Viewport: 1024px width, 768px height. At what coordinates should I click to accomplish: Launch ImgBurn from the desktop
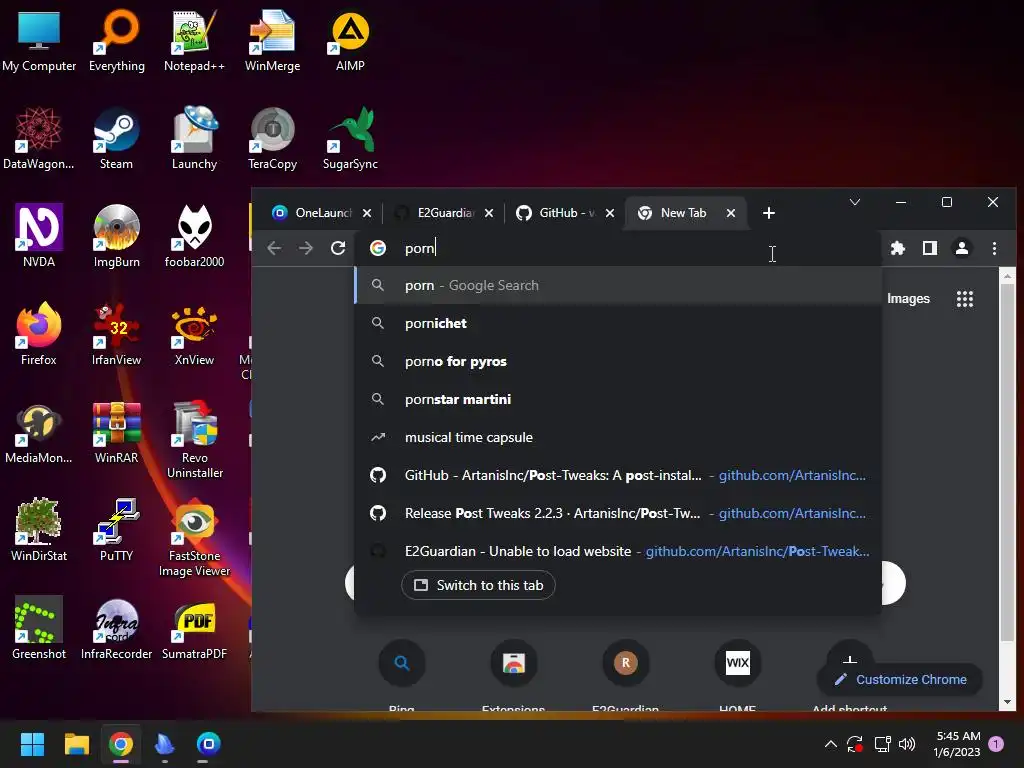(116, 236)
